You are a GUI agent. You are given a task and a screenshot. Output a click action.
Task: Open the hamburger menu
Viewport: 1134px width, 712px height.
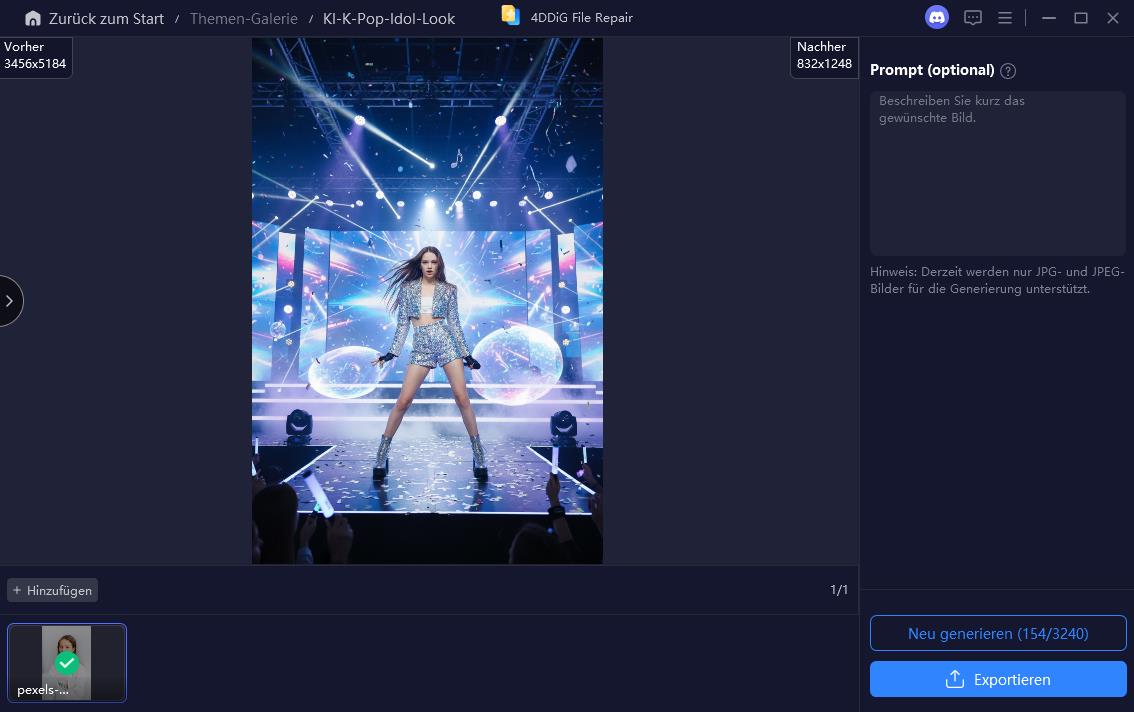tap(1005, 18)
